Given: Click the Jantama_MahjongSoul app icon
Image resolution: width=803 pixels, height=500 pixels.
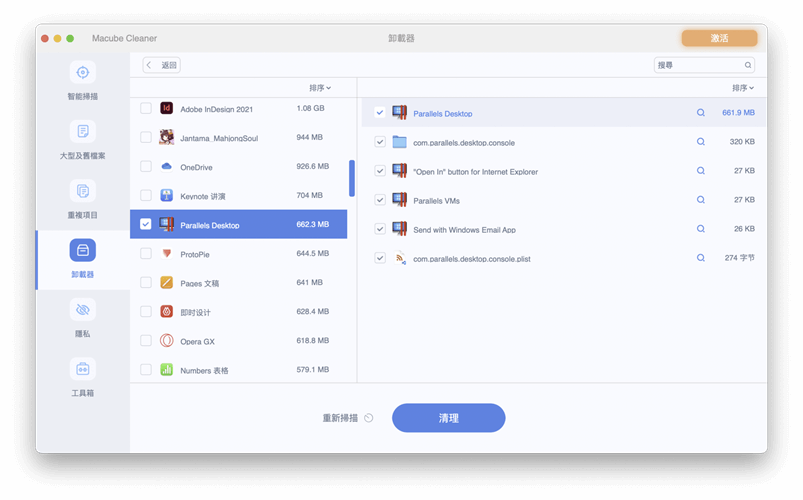Looking at the screenshot, I should (x=166, y=137).
